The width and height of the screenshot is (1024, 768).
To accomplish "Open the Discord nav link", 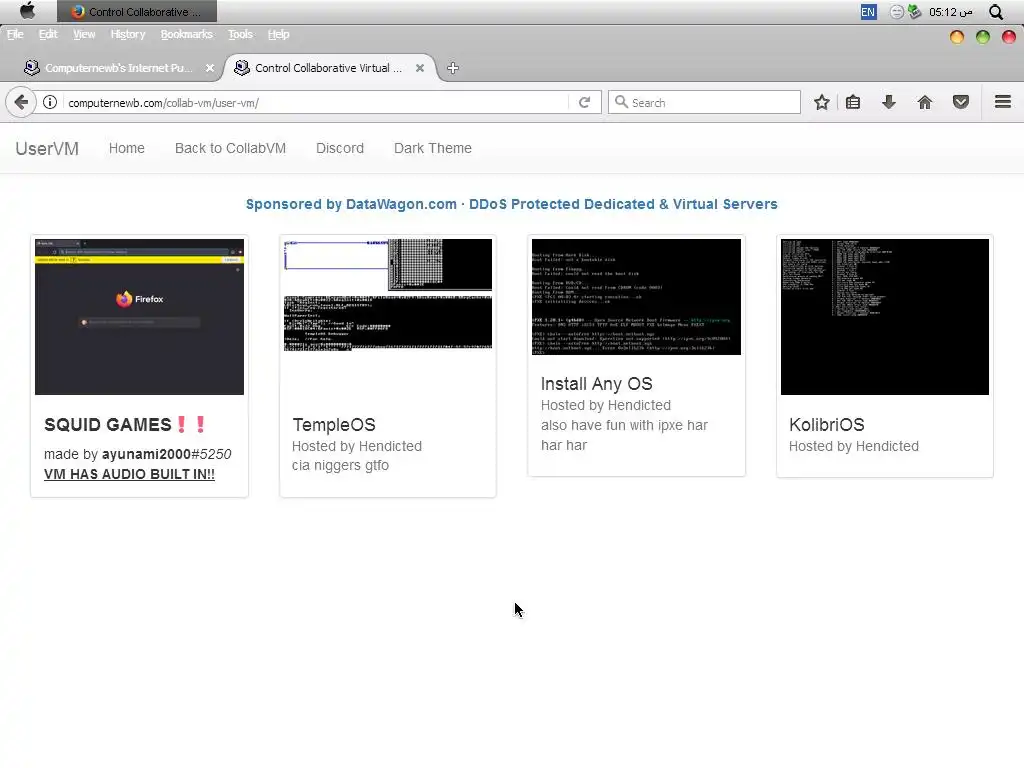I will coord(340,148).
